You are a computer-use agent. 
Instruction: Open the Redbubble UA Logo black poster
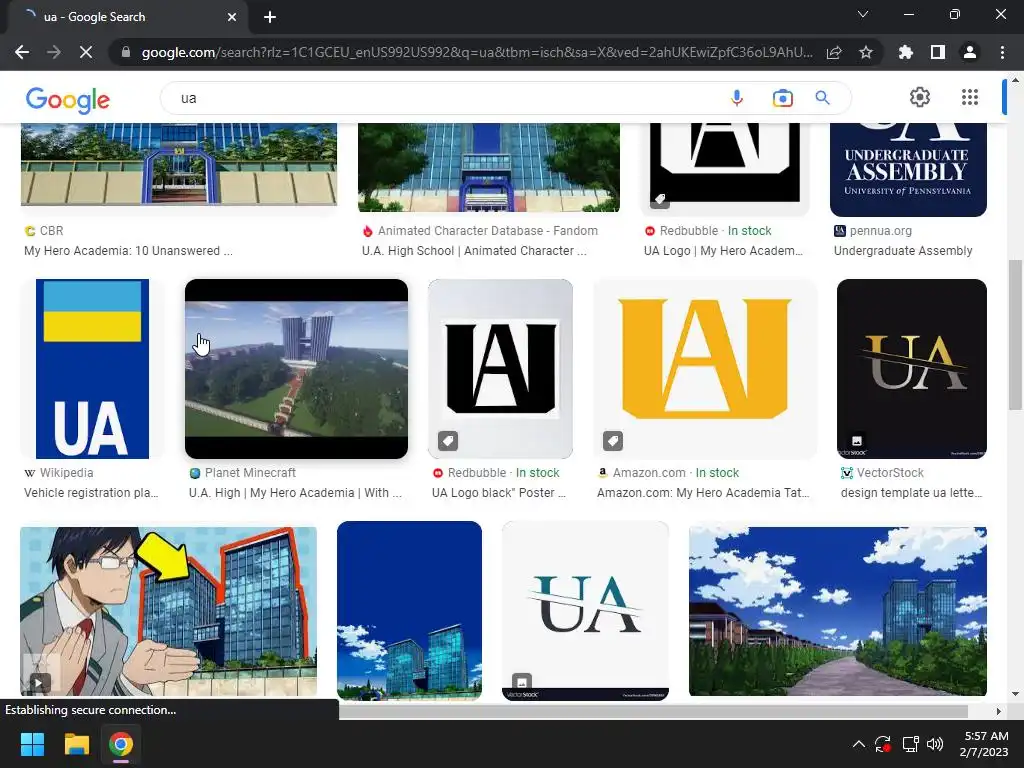tap(500, 369)
